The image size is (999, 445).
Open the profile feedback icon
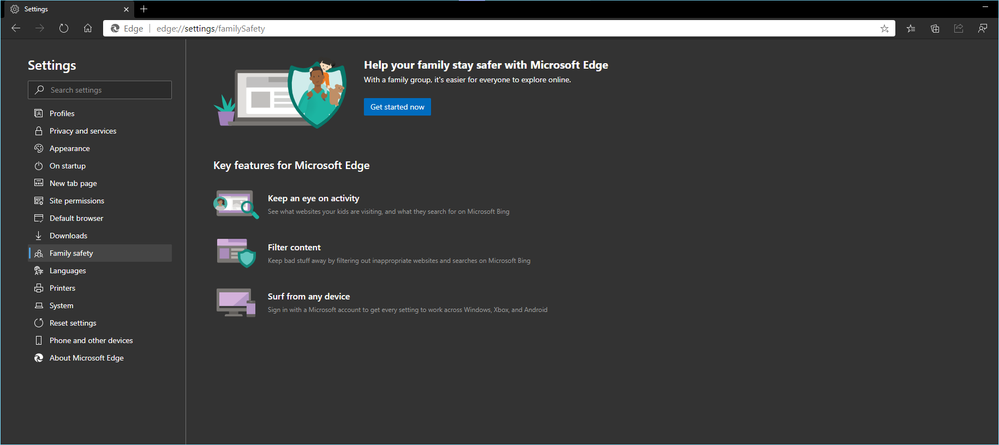[x=982, y=28]
